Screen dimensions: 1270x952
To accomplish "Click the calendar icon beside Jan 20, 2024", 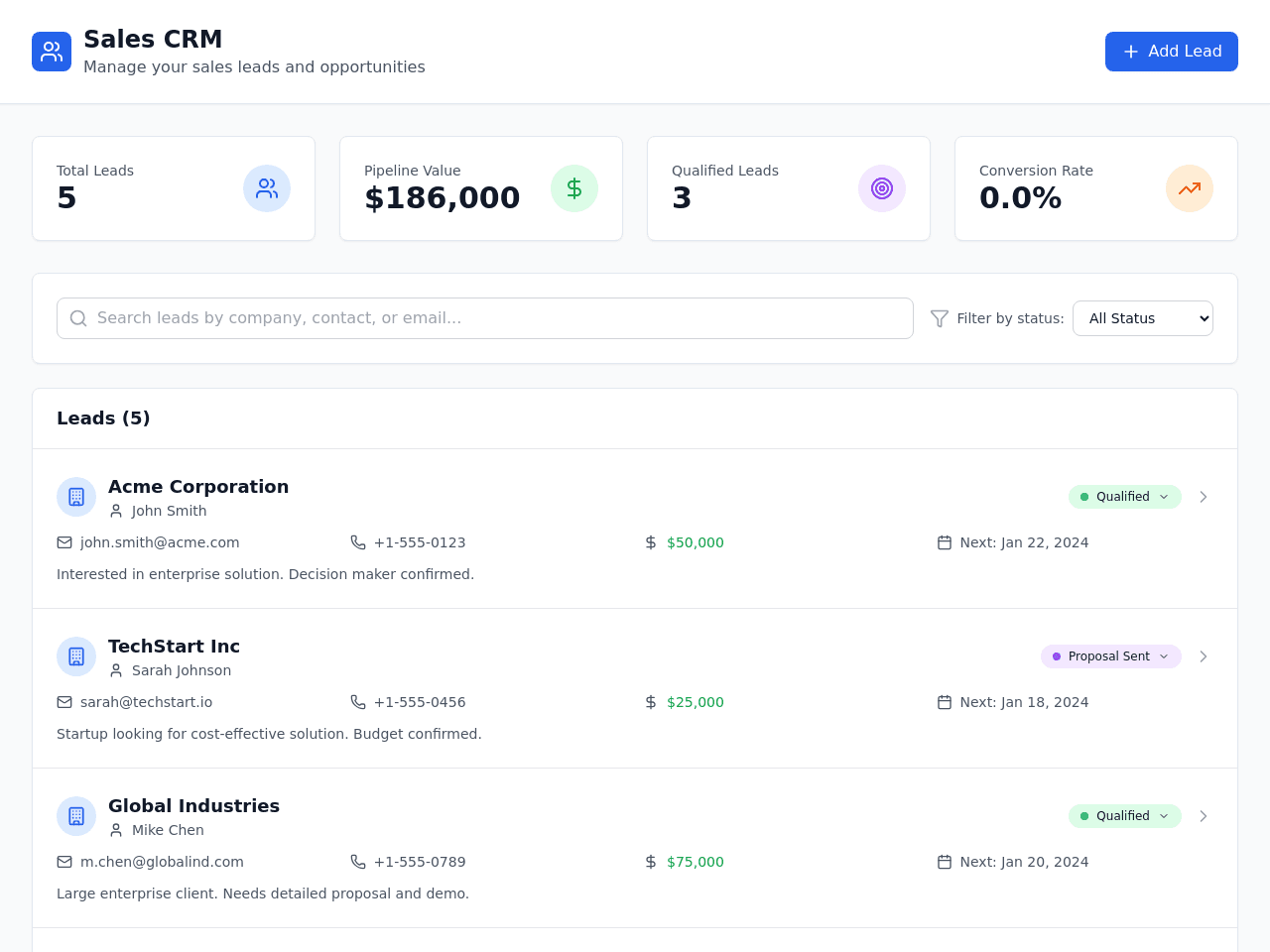I will pos(945,862).
